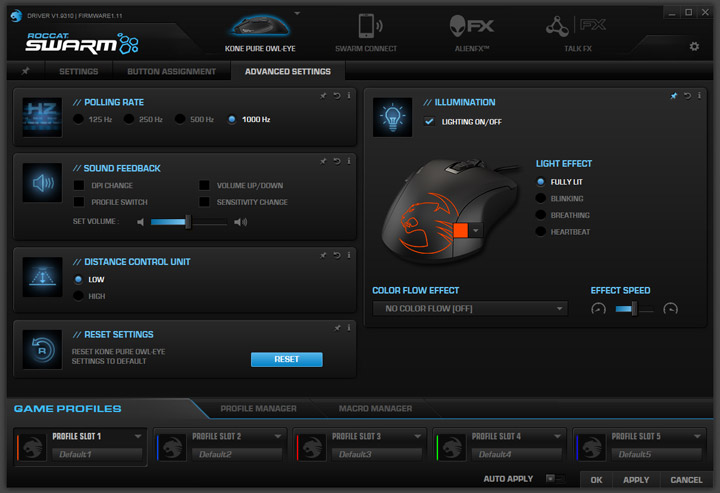The width and height of the screenshot is (720, 493).
Task: Show info for Reset Settings panel
Action: pos(349,328)
